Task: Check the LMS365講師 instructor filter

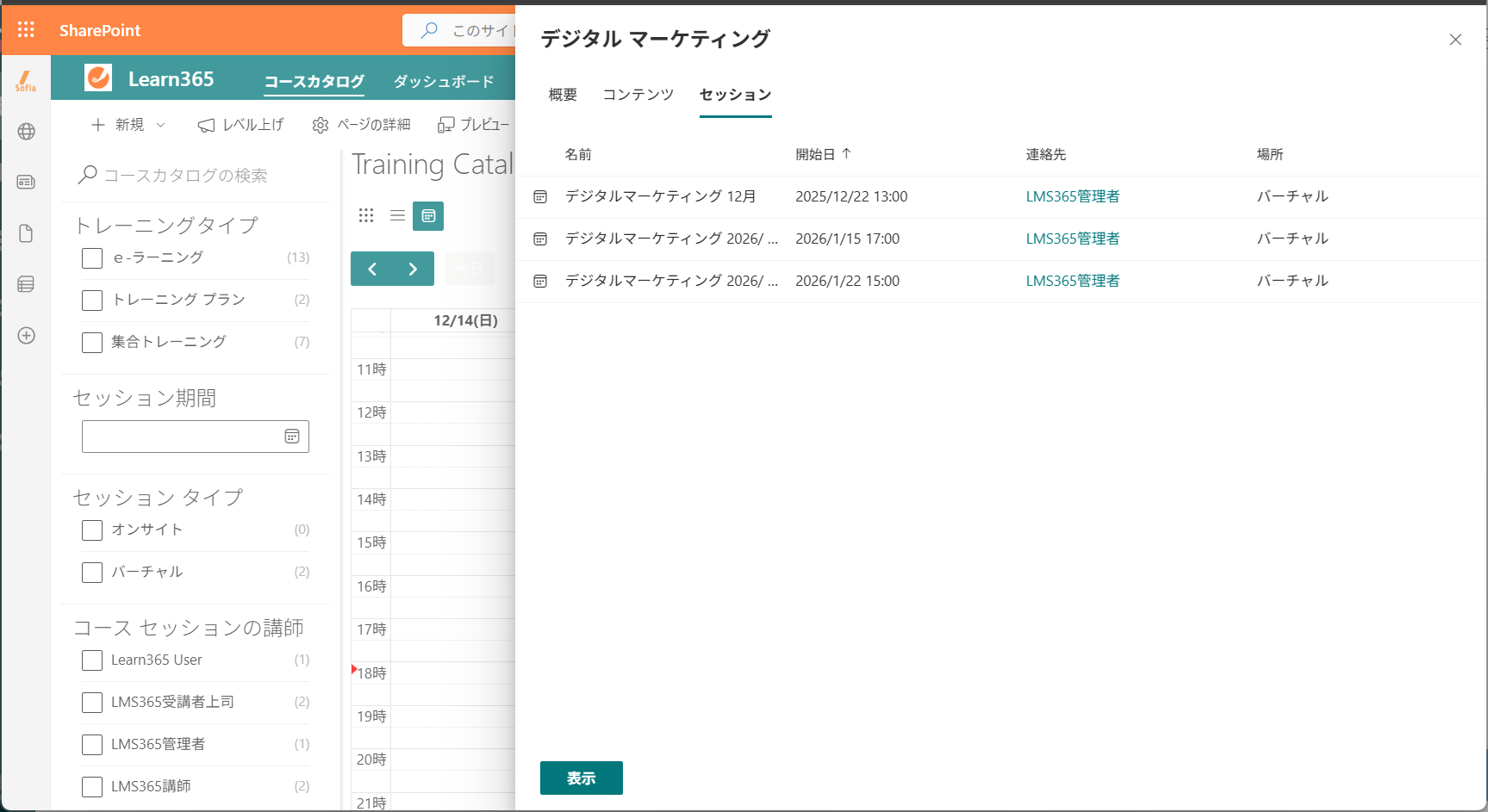Action: tap(92, 787)
